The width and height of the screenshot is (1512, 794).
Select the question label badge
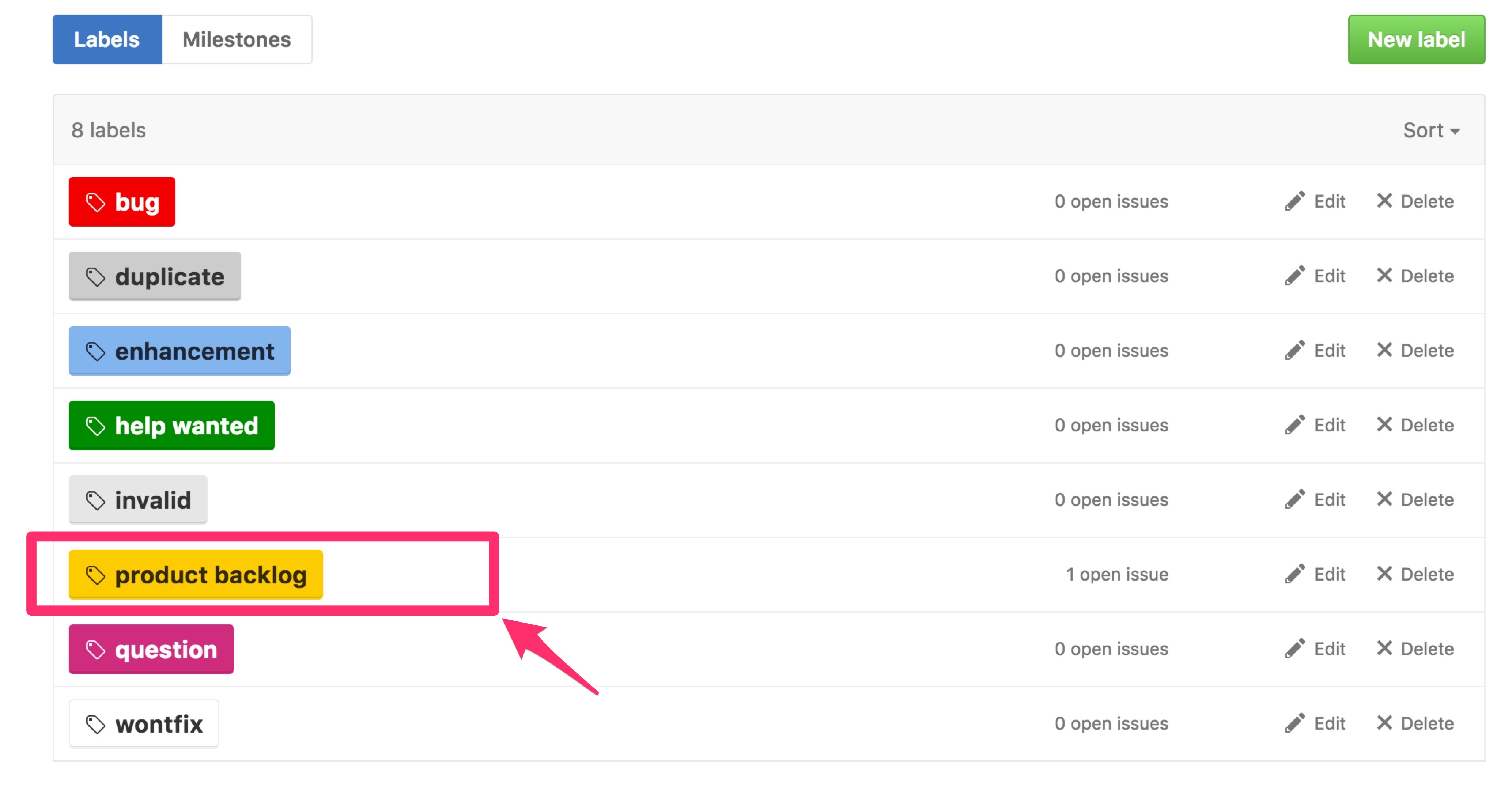[151, 649]
